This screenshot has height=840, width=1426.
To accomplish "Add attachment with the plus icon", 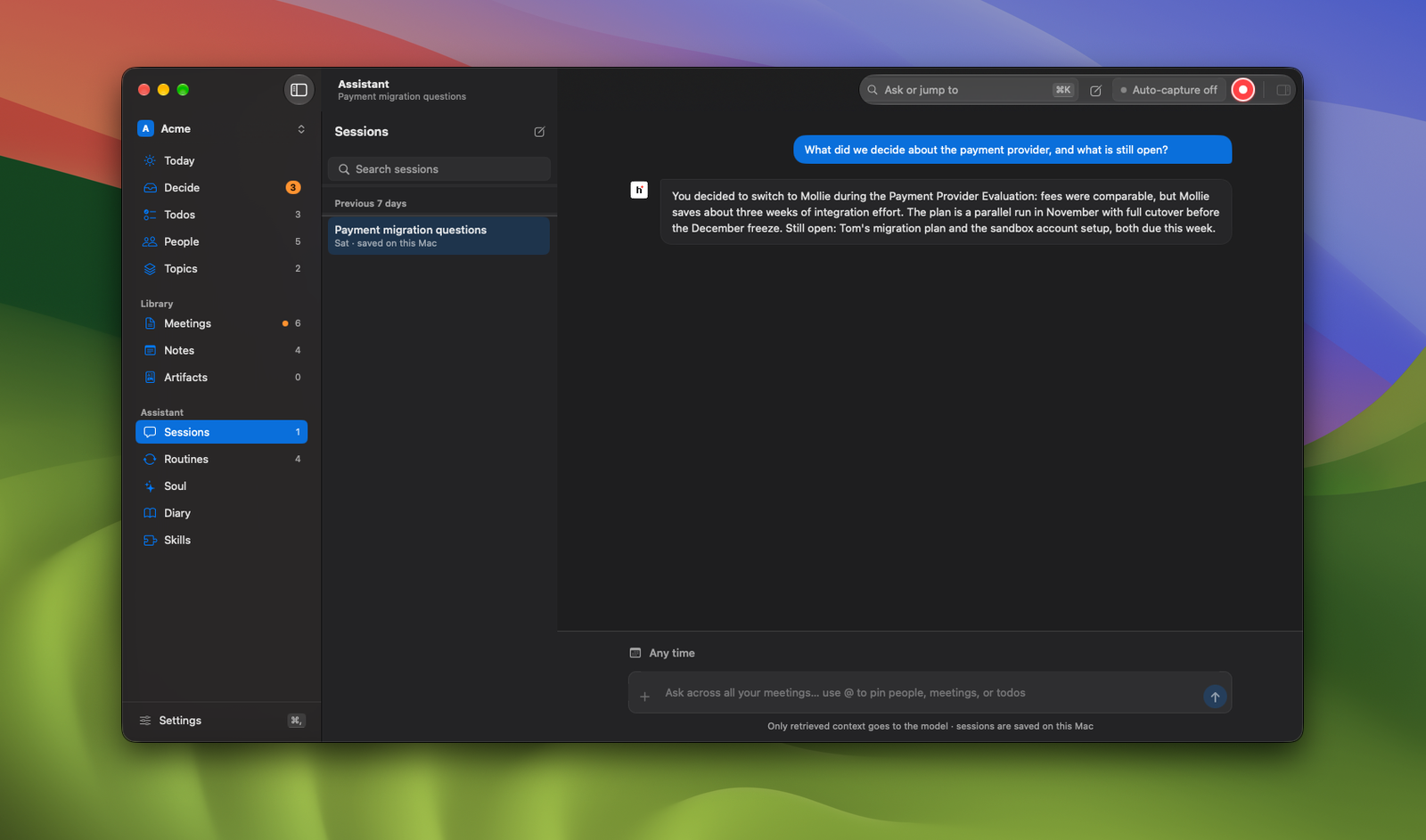I will coord(645,697).
